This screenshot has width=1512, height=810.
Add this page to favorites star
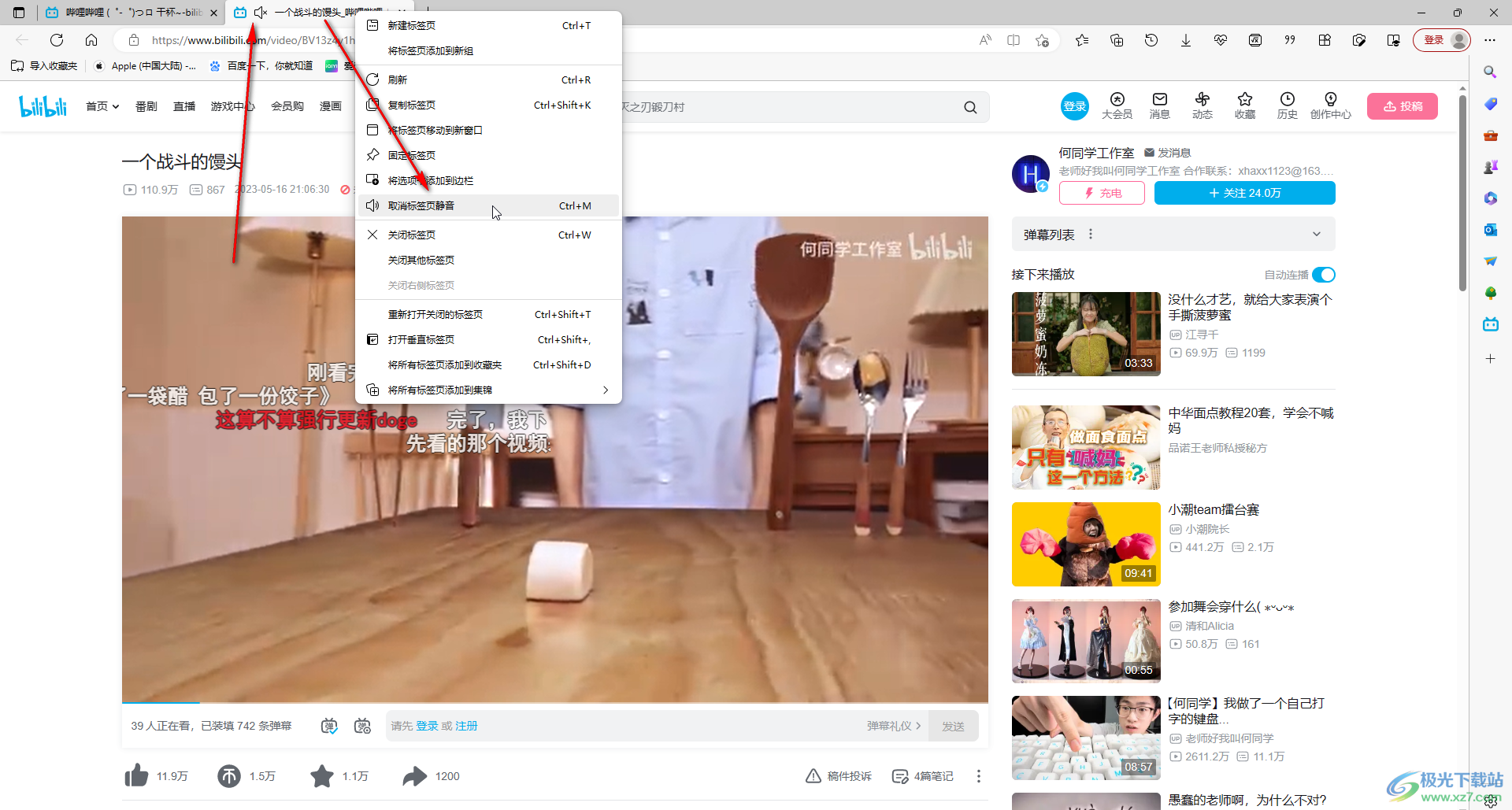click(1043, 40)
